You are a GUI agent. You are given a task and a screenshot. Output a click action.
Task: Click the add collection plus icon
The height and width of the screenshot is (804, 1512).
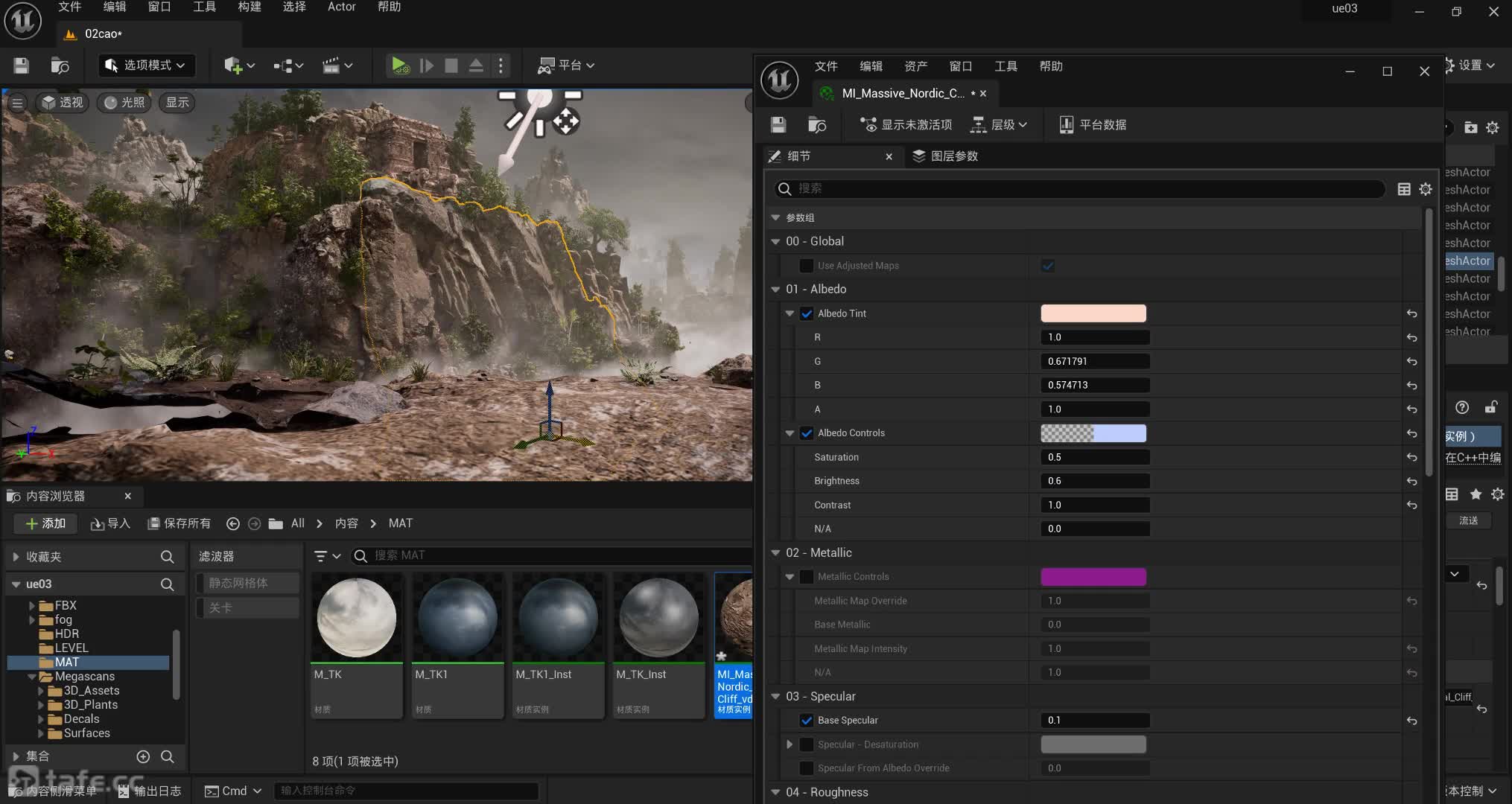tap(143, 756)
